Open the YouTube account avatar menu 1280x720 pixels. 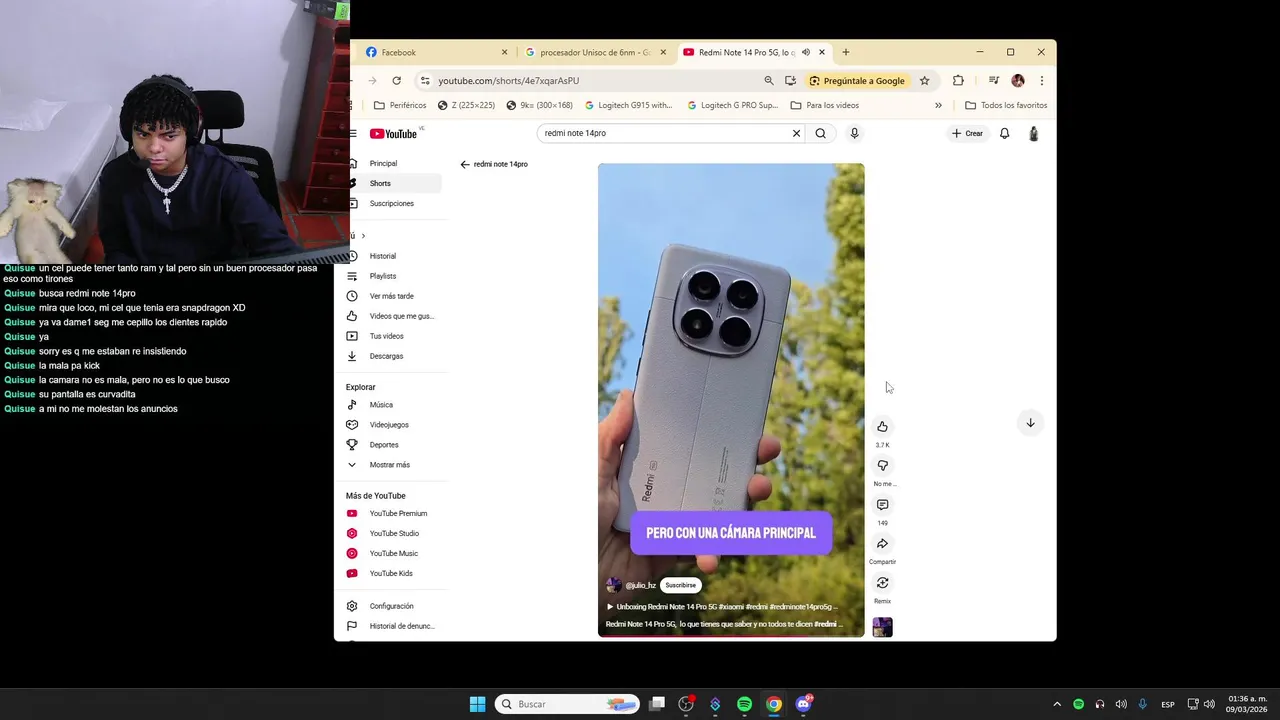(1033, 133)
